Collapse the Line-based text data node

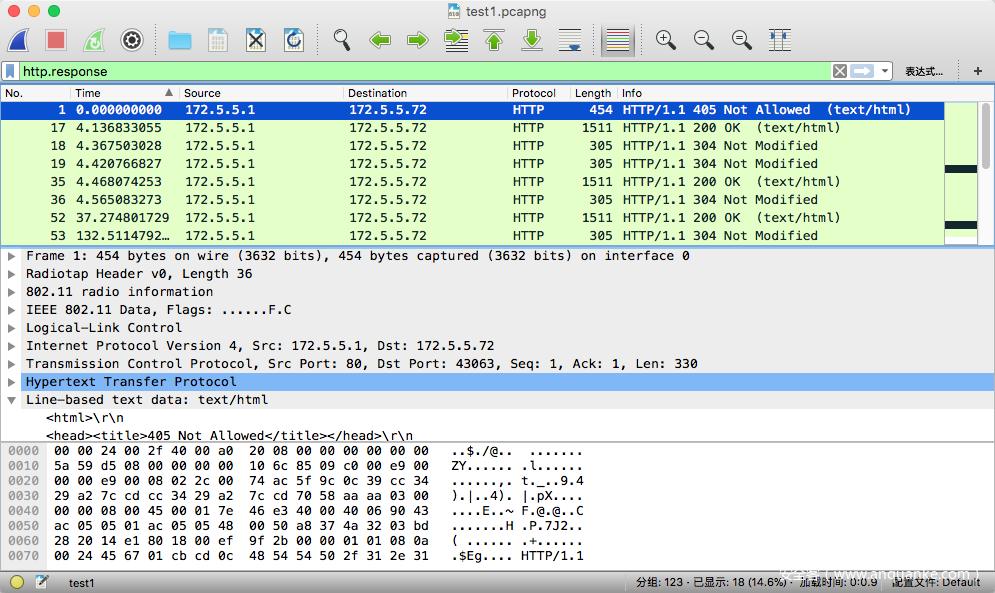click(12, 400)
